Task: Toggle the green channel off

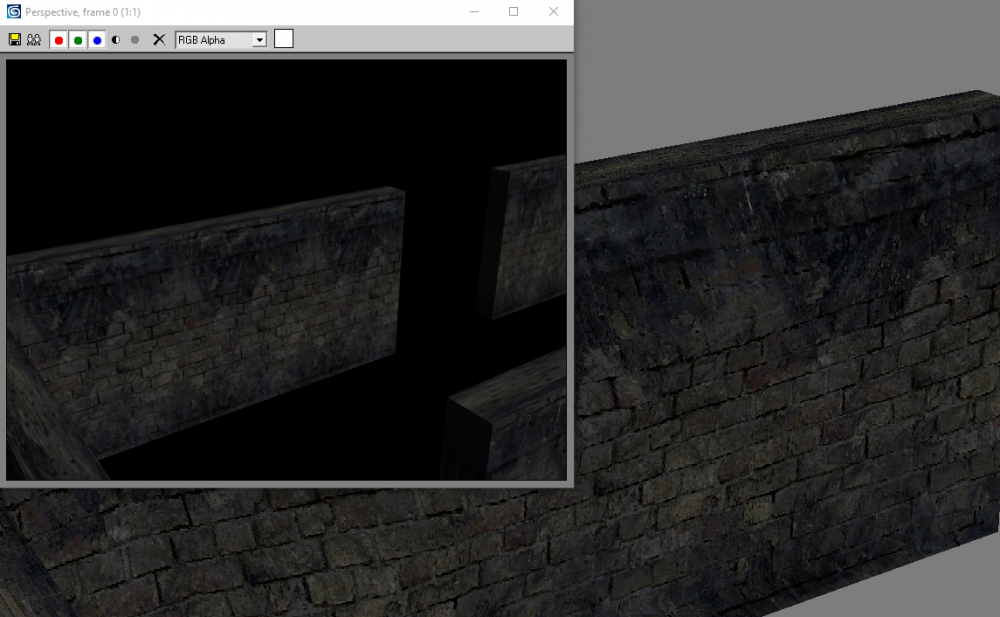Action: pyautogui.click(x=78, y=39)
